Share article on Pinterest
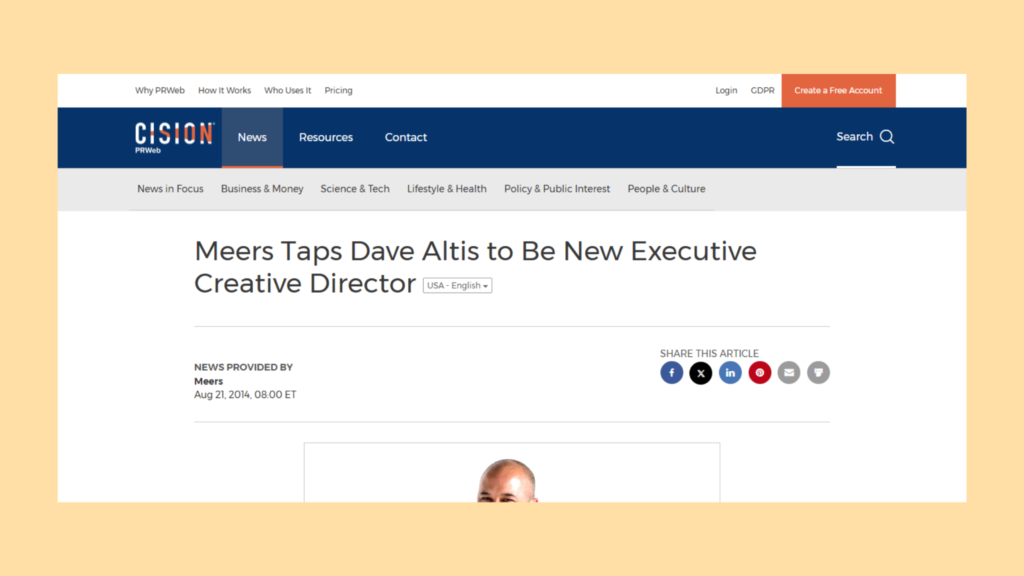The image size is (1024, 576). [760, 373]
